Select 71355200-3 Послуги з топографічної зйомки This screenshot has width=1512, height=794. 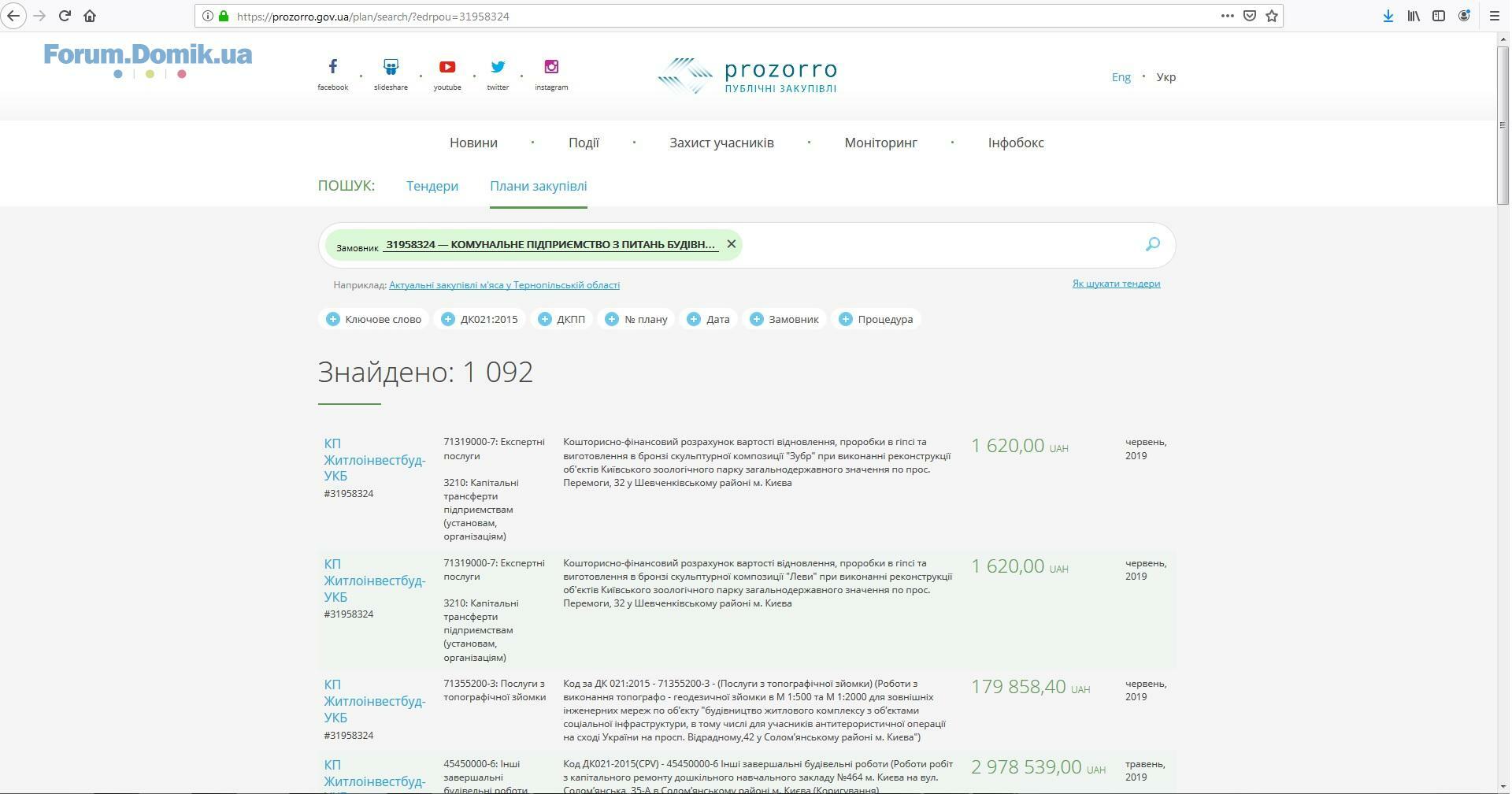coord(495,690)
